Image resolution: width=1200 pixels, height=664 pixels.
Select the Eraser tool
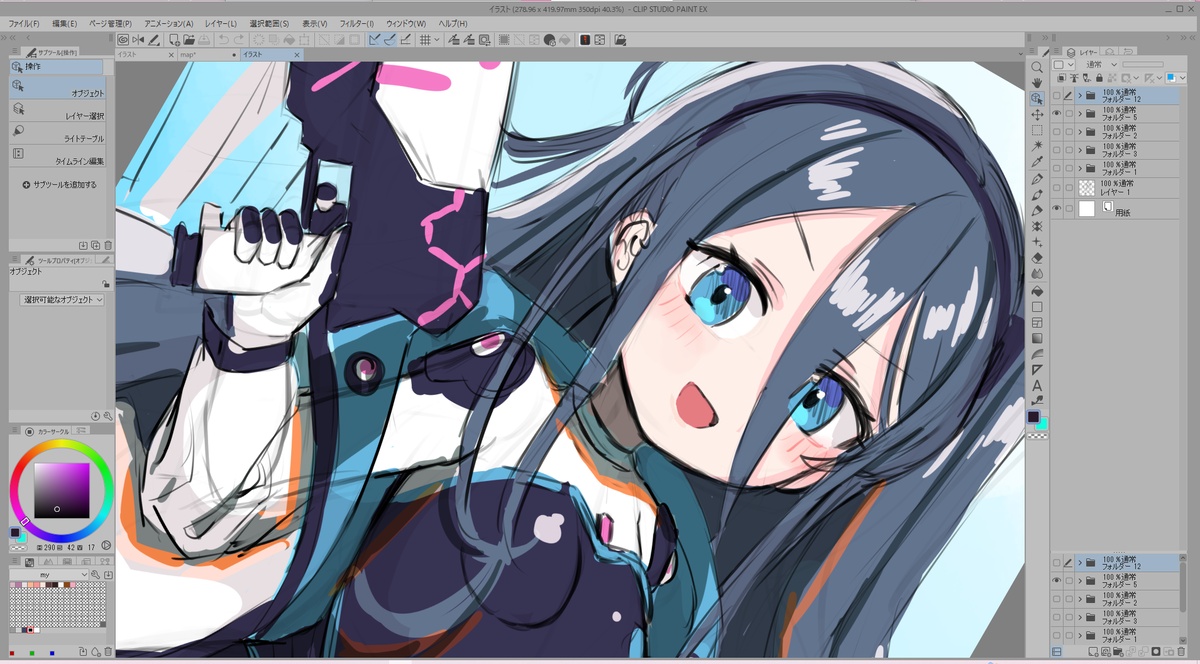1037,258
